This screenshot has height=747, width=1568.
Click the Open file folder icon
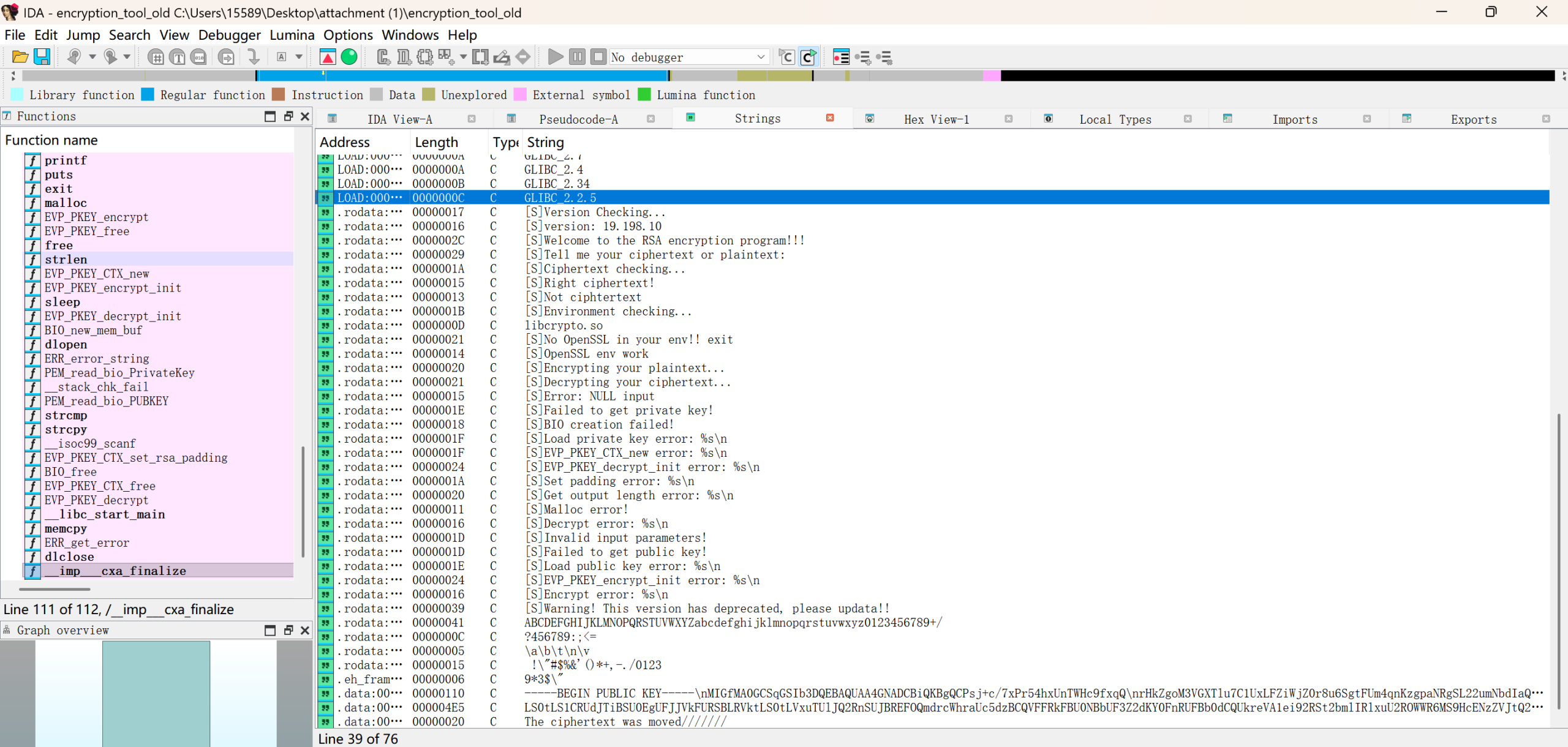click(x=20, y=57)
